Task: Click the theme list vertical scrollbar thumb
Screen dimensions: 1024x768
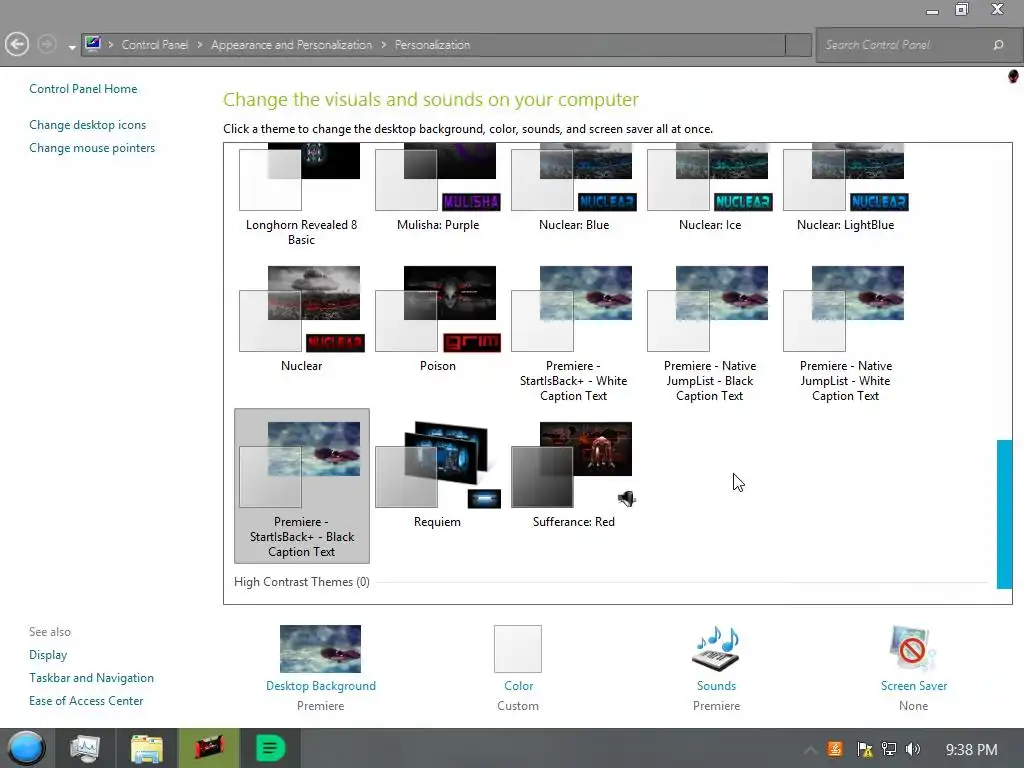Action: coord(1004,514)
